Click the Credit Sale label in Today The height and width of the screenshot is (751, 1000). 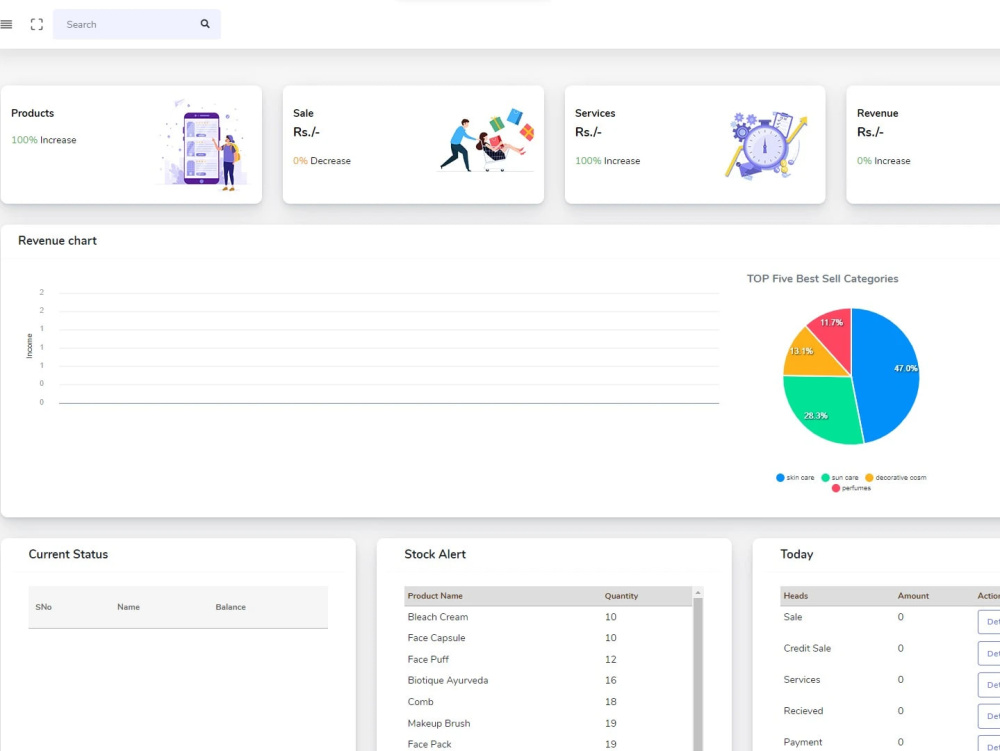[807, 648]
